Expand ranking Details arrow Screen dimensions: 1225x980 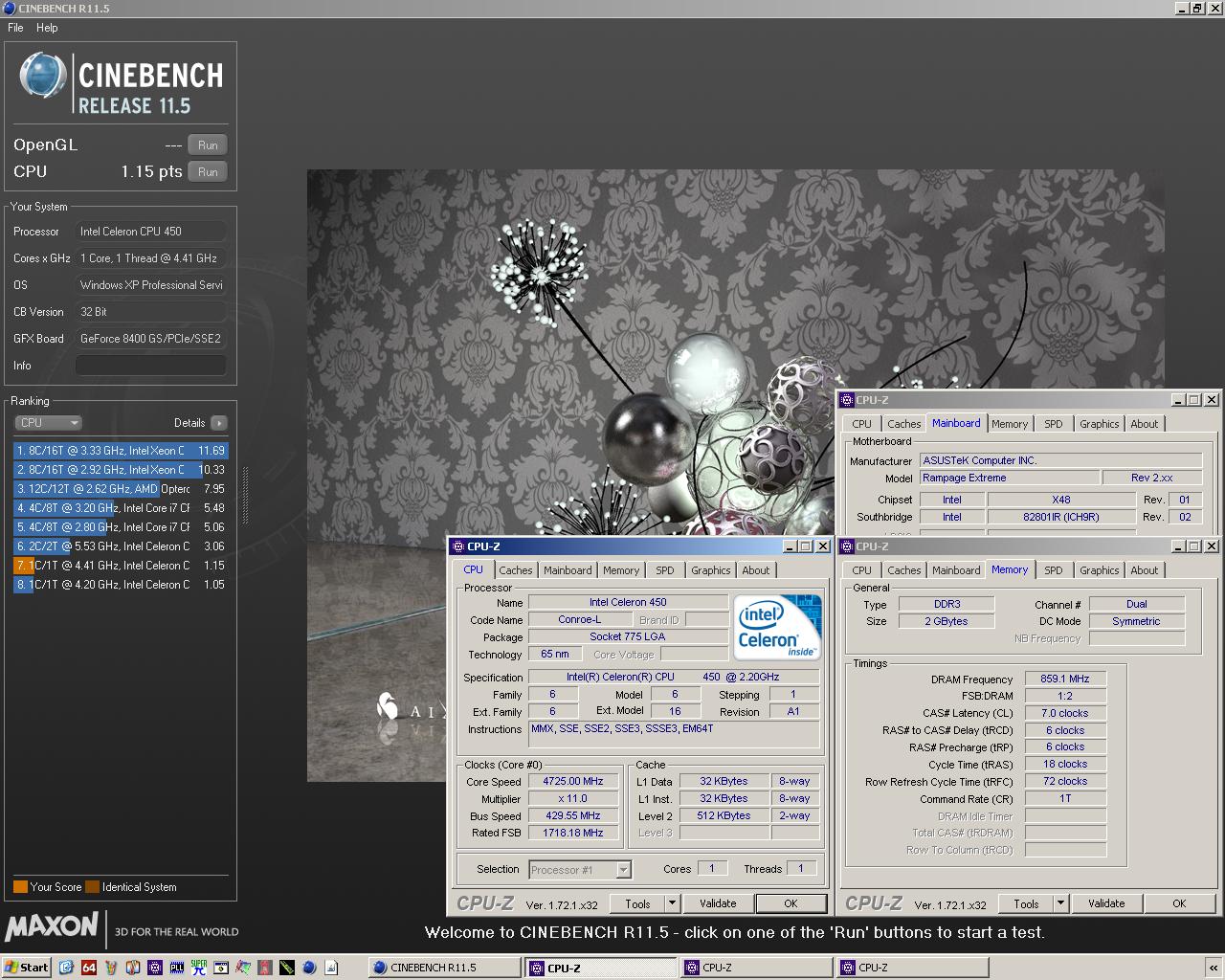[219, 422]
